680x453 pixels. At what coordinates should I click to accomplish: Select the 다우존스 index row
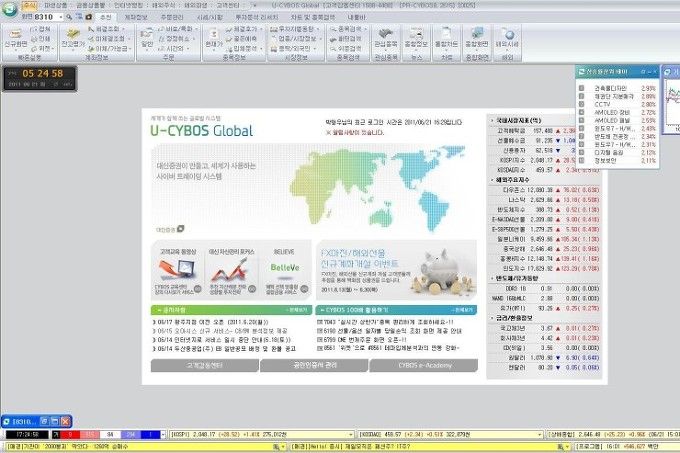pyautogui.click(x=545, y=190)
